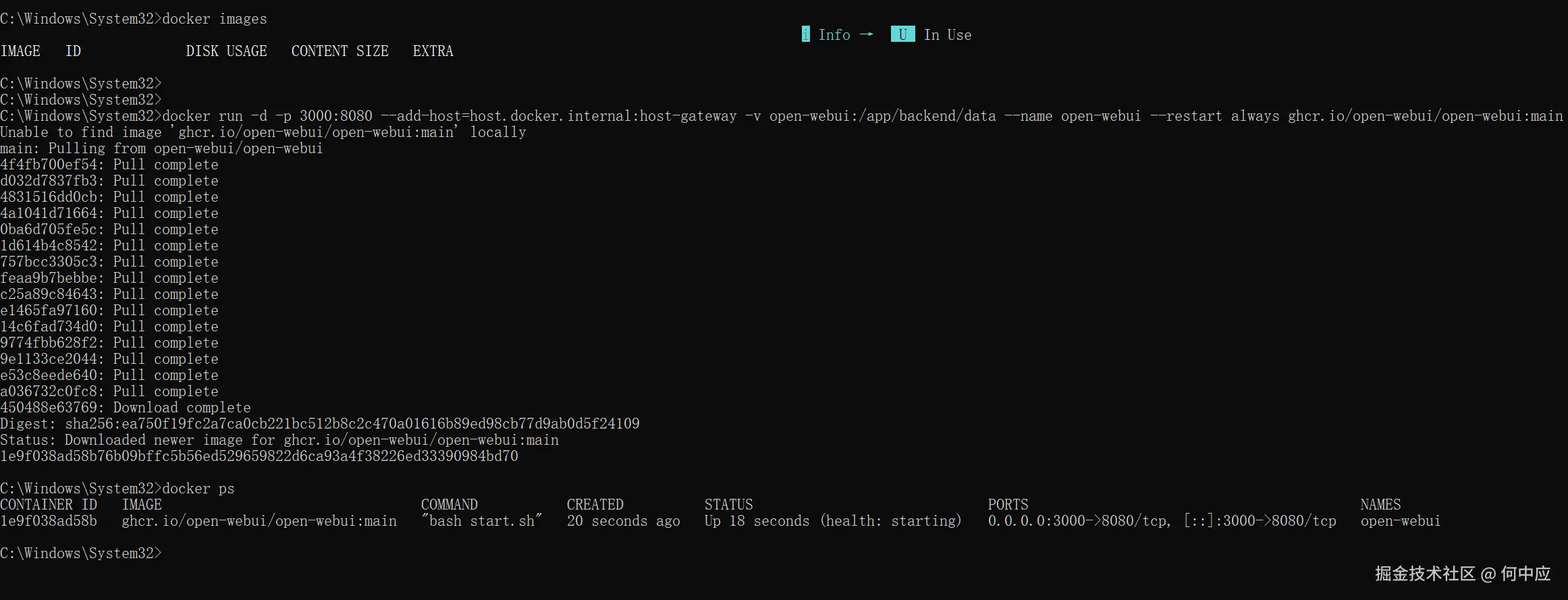Click the final empty command prompt line
This screenshot has width=1568, height=600.
(x=81, y=553)
